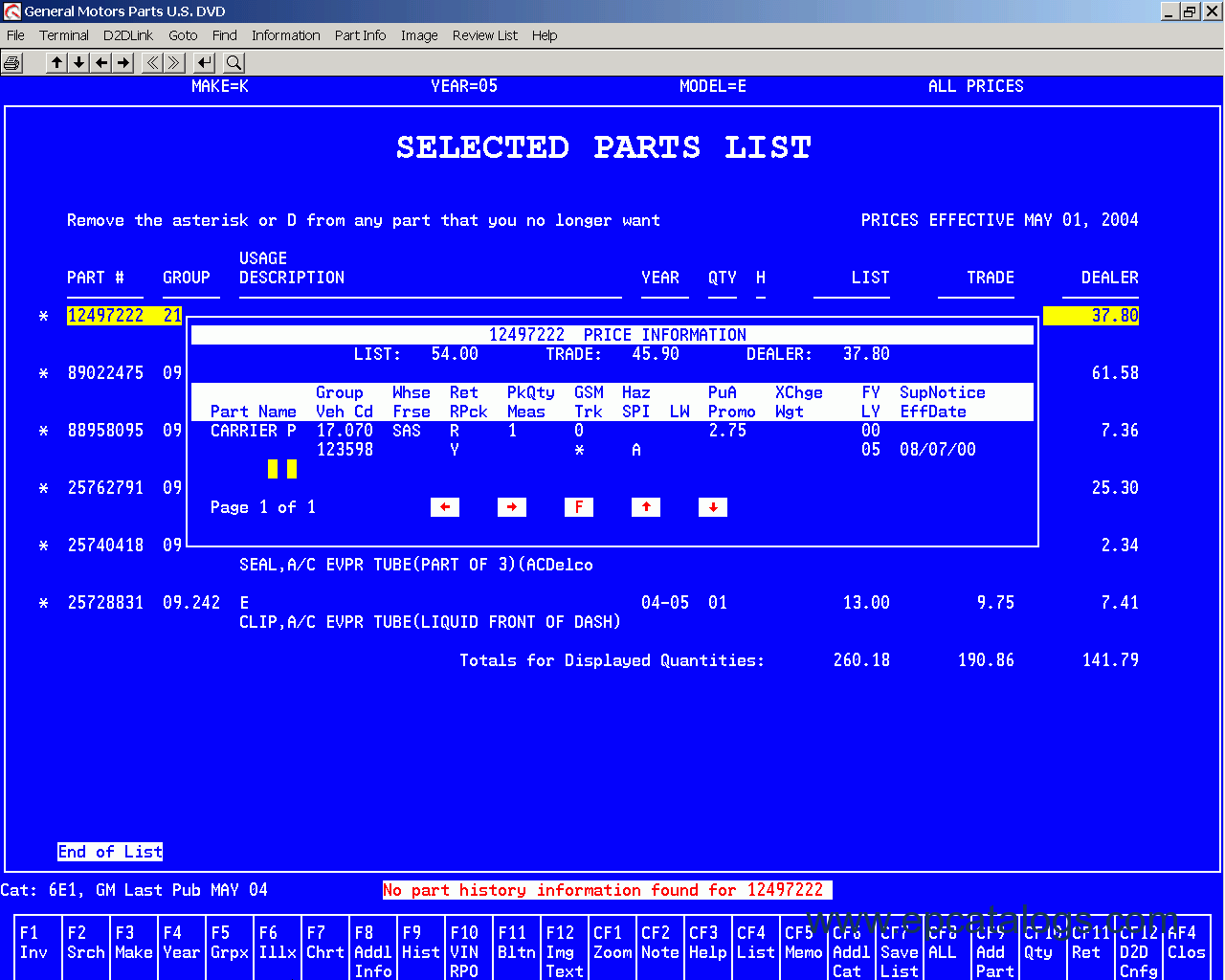Click the printer icon in the toolbar
The image size is (1225, 980).
pyautogui.click(x=12, y=63)
